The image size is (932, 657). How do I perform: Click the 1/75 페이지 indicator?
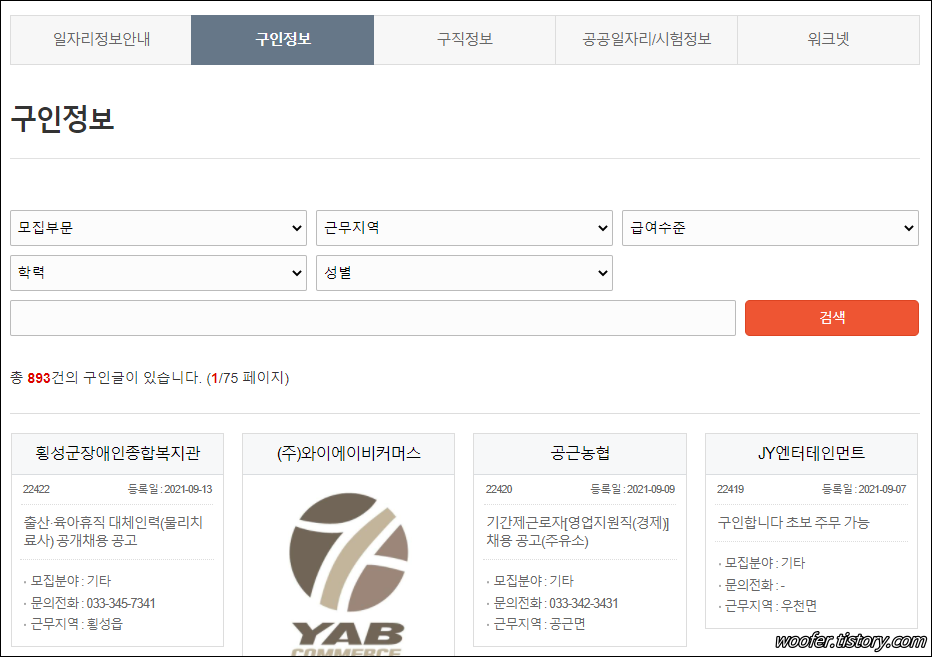click(x=248, y=378)
